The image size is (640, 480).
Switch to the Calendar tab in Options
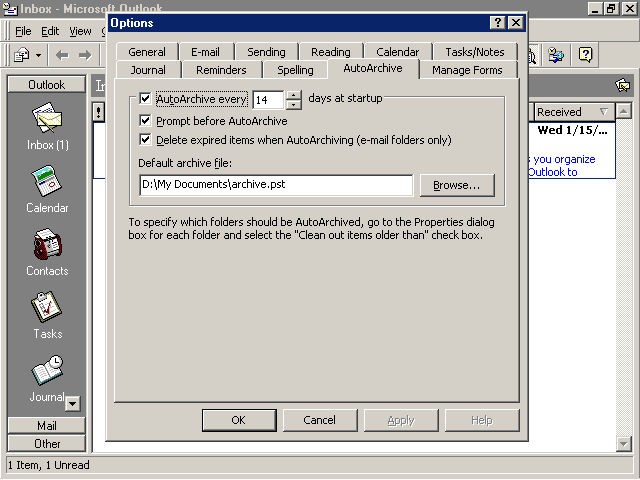tap(398, 52)
